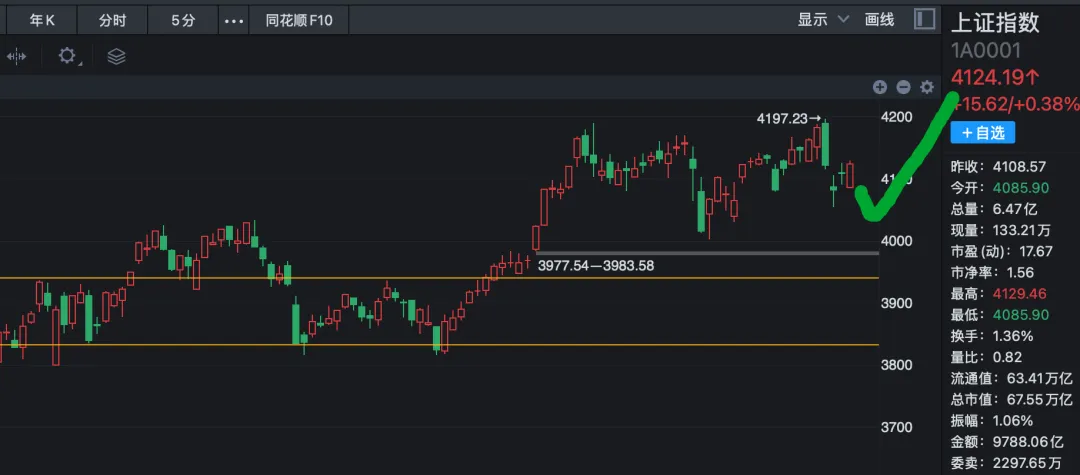Image resolution: width=1080 pixels, height=475 pixels.
Task: Click the crosshair alignment icon in toolbar
Action: coord(16,57)
